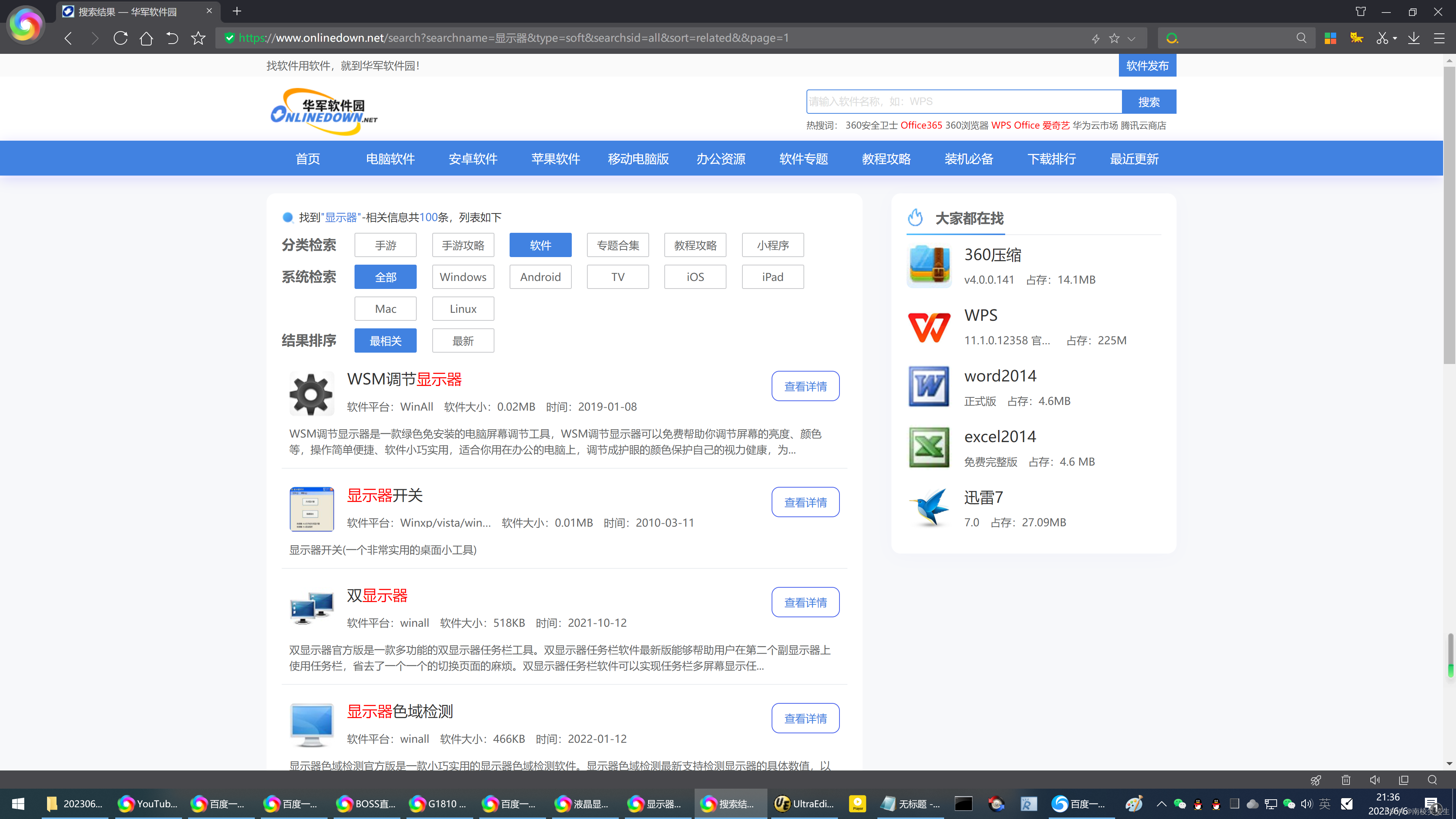Click the 软件发布 button
Image resolution: width=1456 pixels, height=819 pixels.
pyautogui.click(x=1147, y=66)
